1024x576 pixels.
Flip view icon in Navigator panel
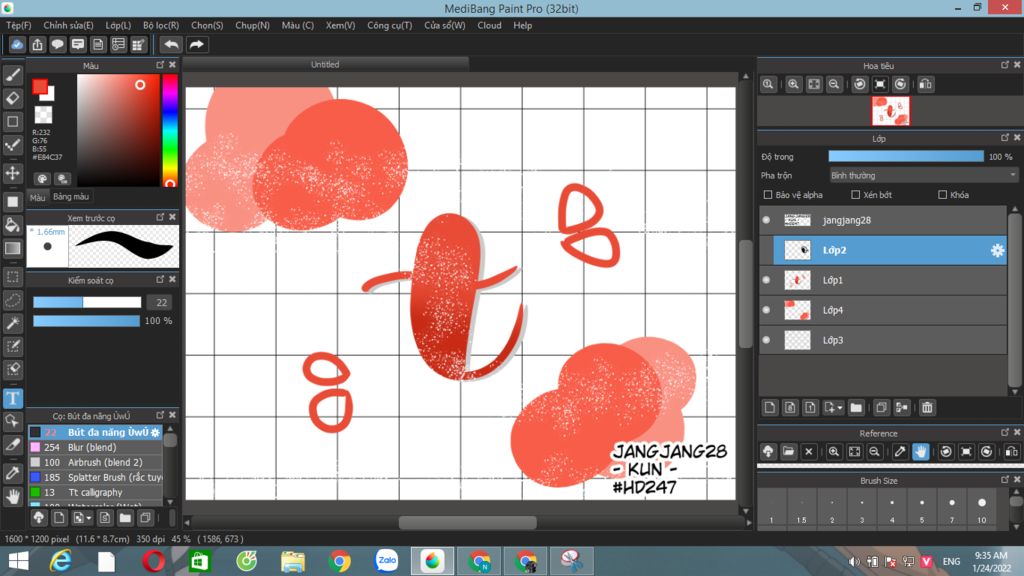[x=925, y=84]
